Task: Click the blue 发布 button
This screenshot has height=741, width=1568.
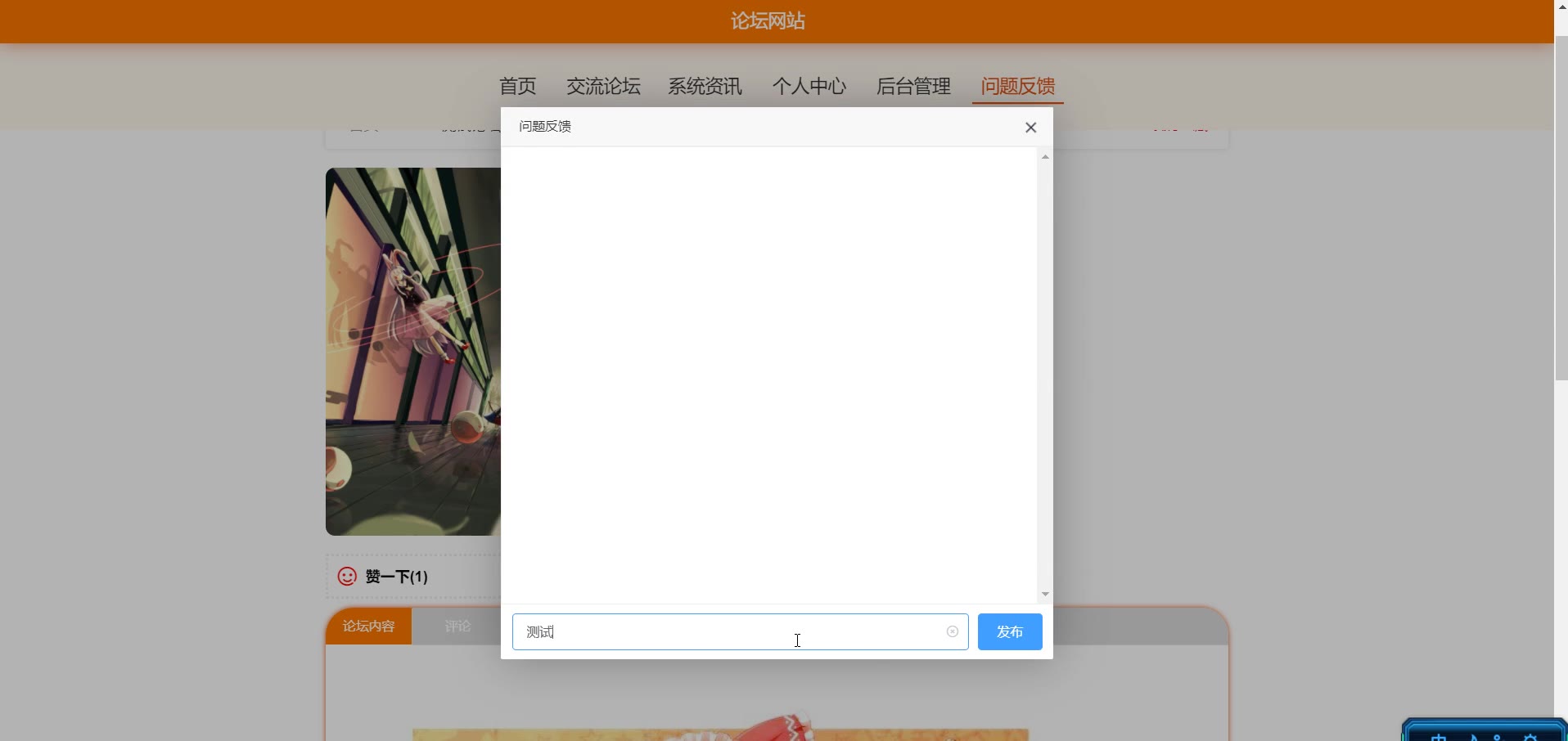Action: tap(1010, 632)
